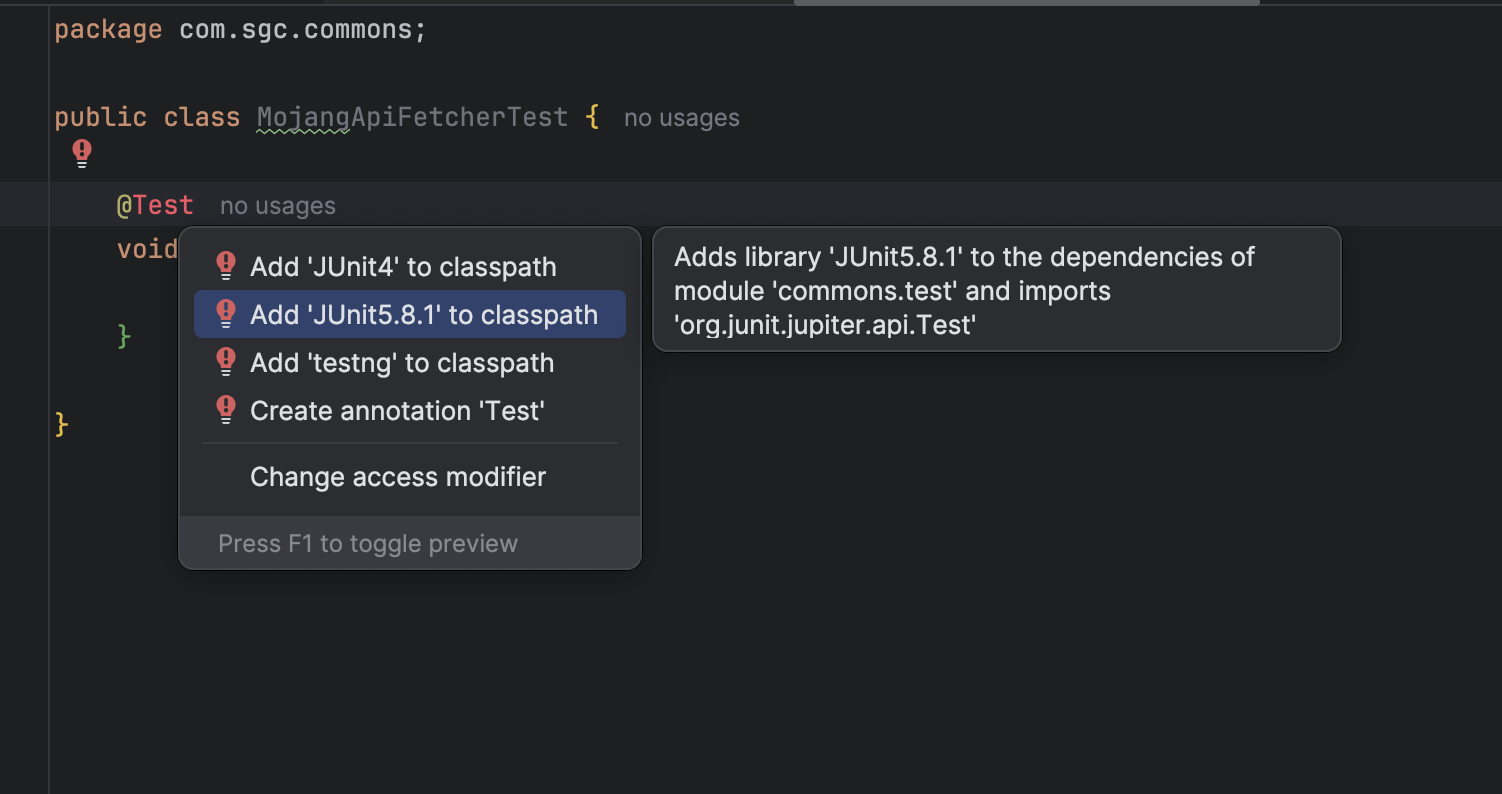
Task: Click the 'Press F1 to toggle preview' hint
Action: point(368,544)
